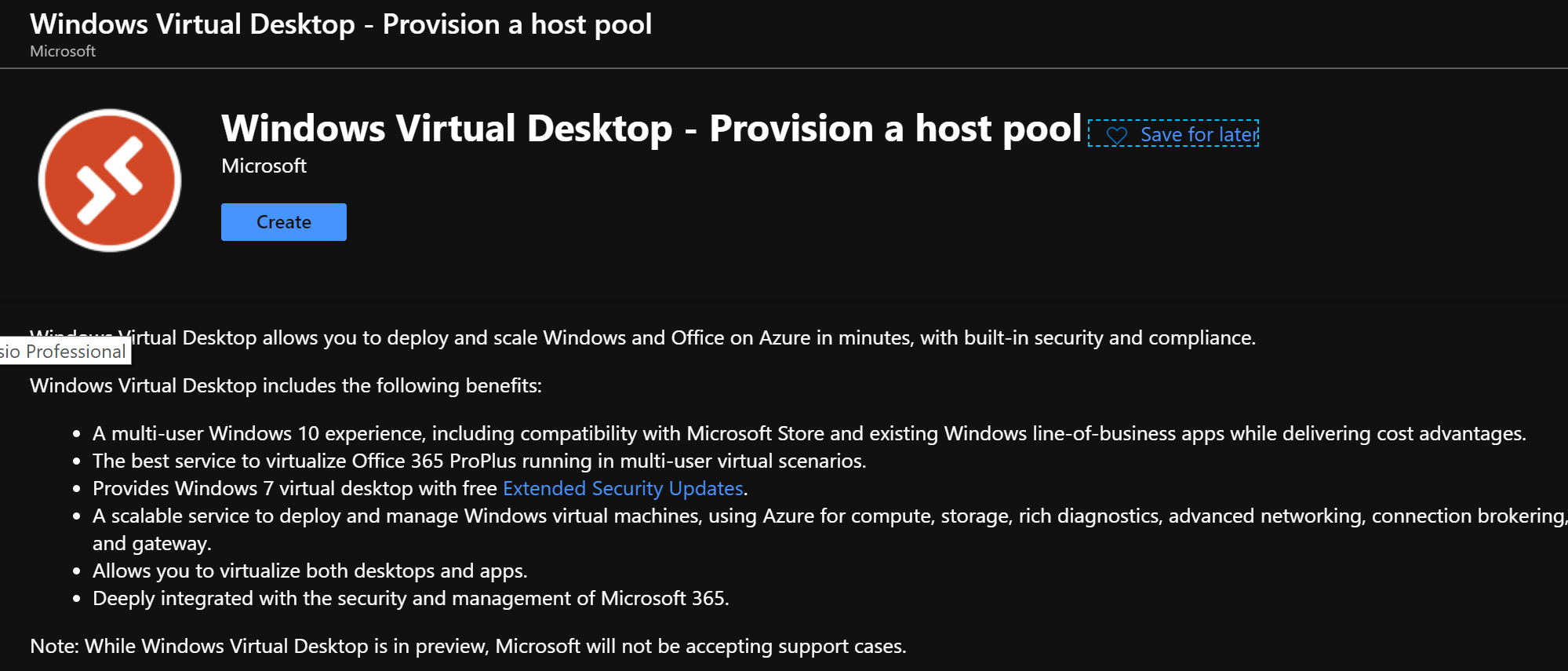Click the 'and gateway.' continuation line
This screenshot has height=671, width=1568.
point(152,543)
